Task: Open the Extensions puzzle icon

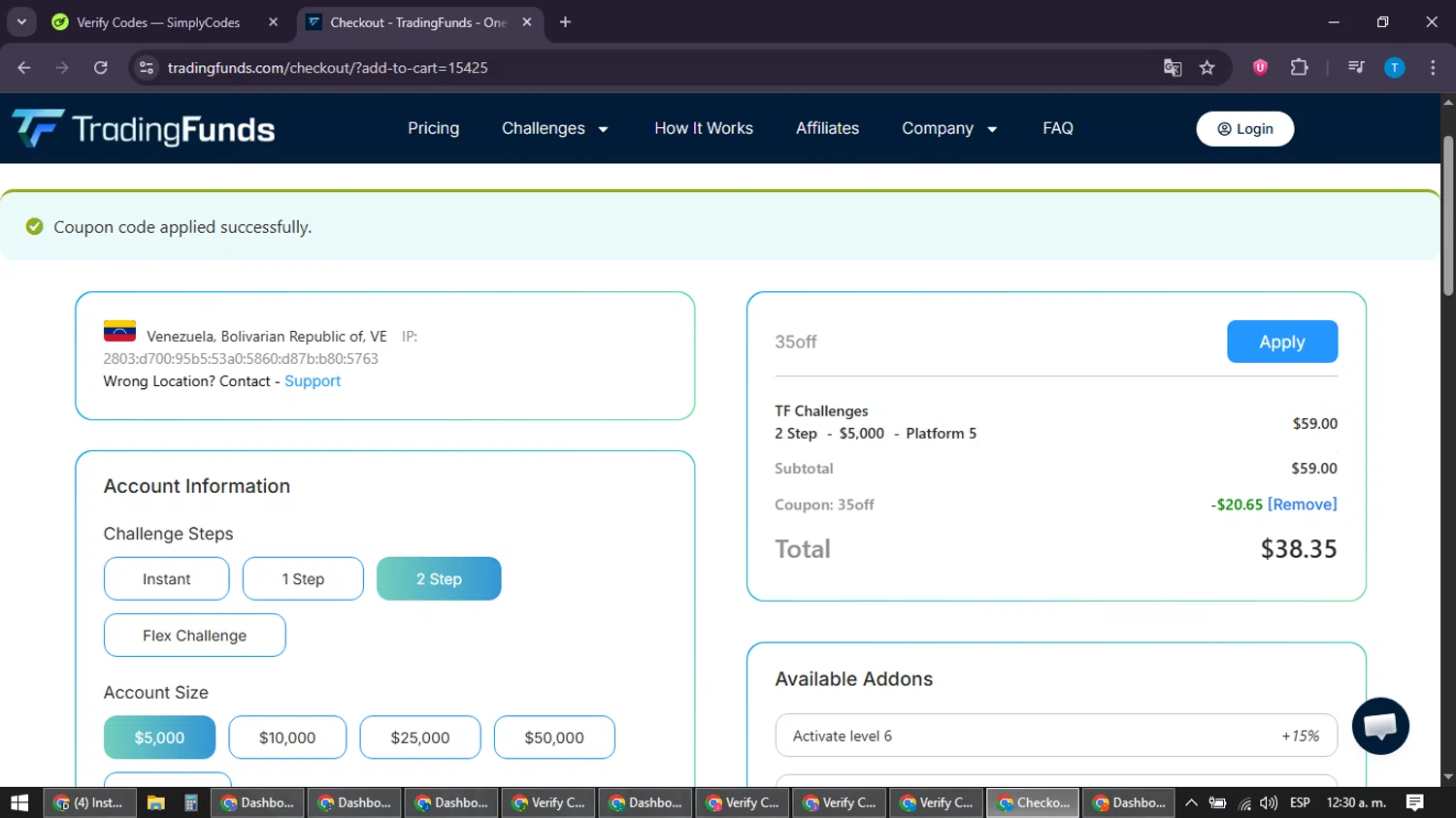Action: pos(1299,68)
